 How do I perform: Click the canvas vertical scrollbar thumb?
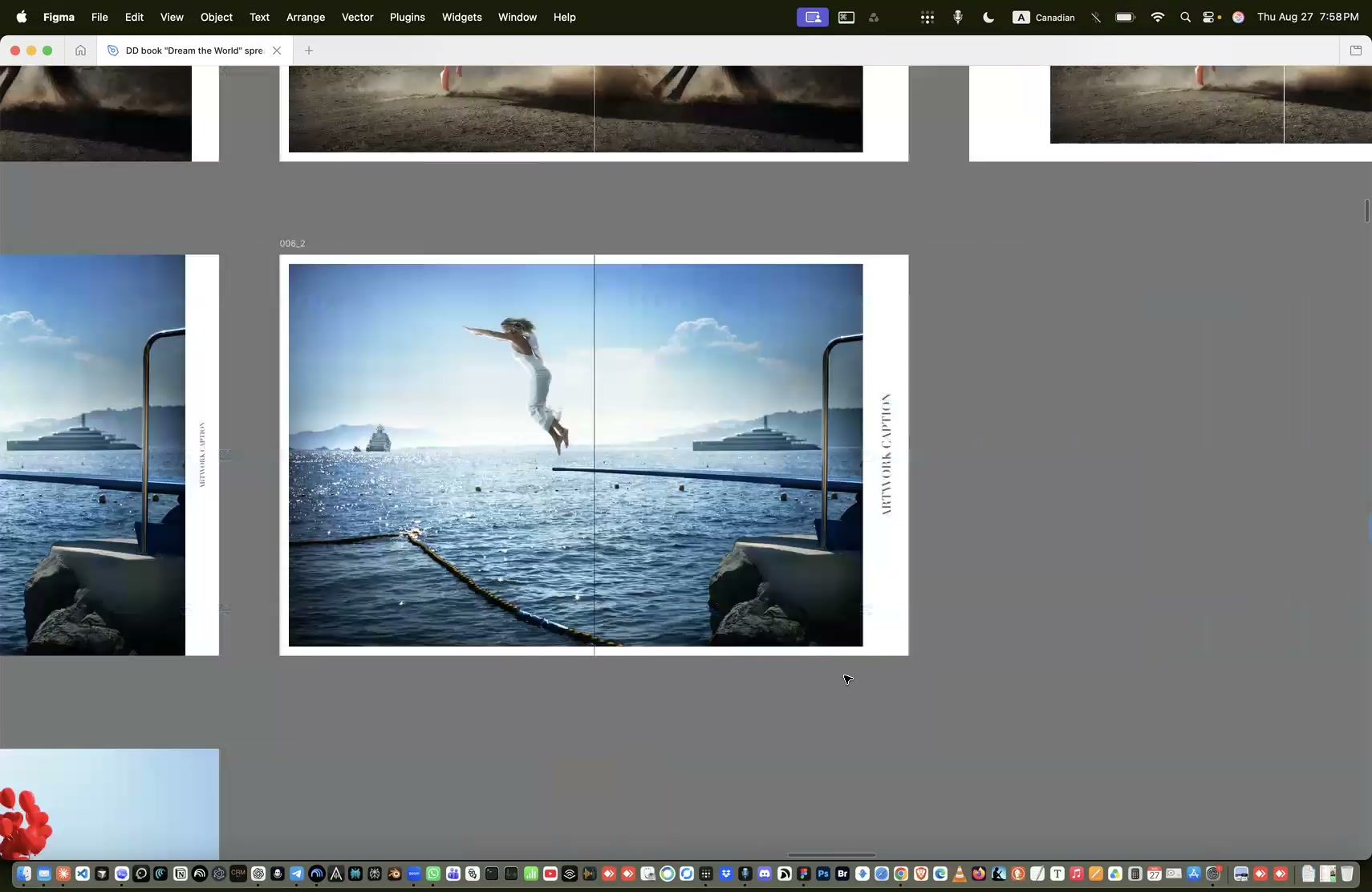[x=1366, y=211]
